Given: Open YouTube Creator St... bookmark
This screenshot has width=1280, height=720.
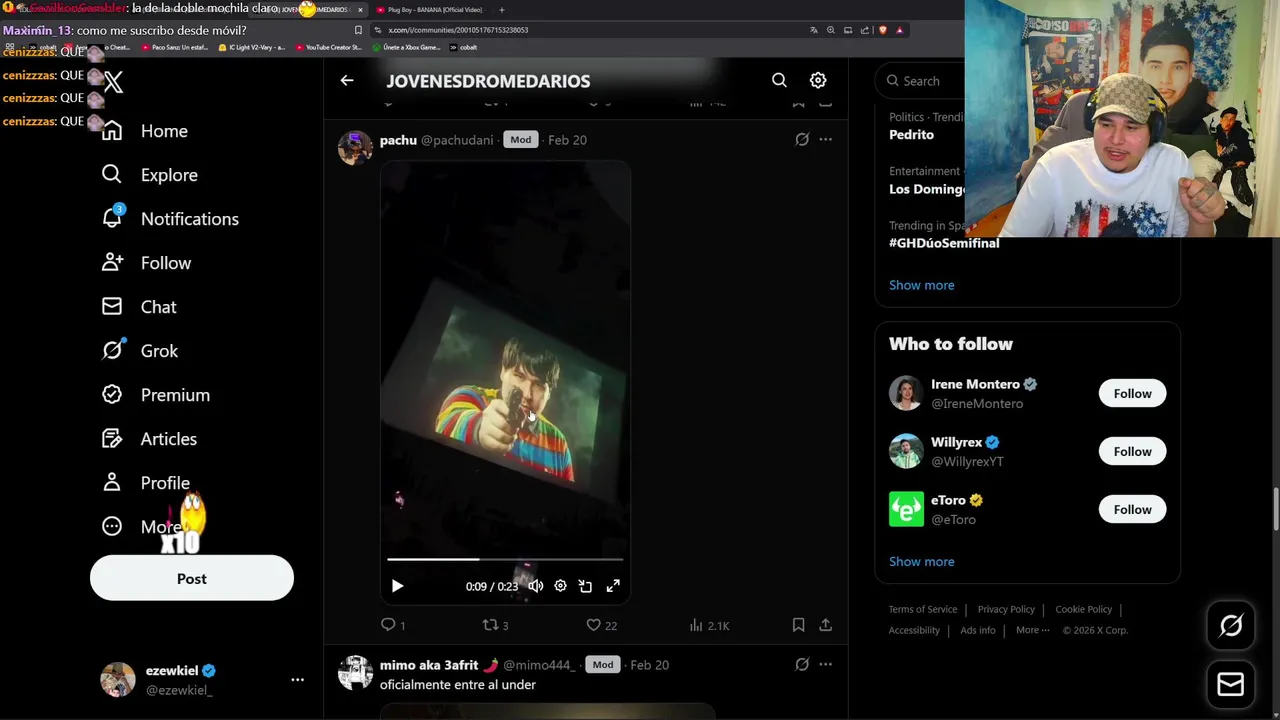Looking at the screenshot, I should coord(328,47).
